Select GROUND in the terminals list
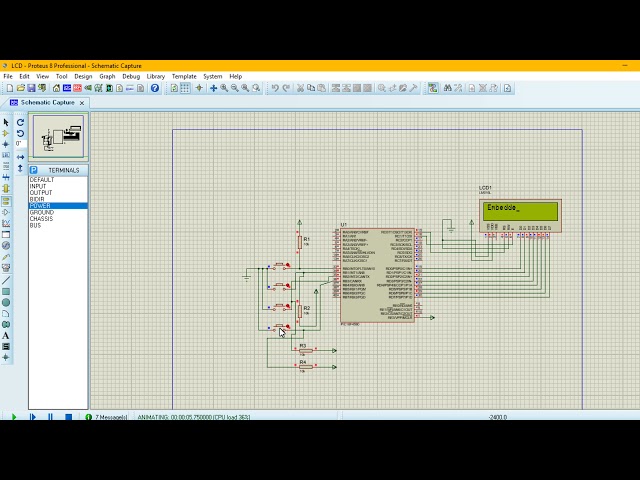This screenshot has width=640, height=480. coord(42,212)
